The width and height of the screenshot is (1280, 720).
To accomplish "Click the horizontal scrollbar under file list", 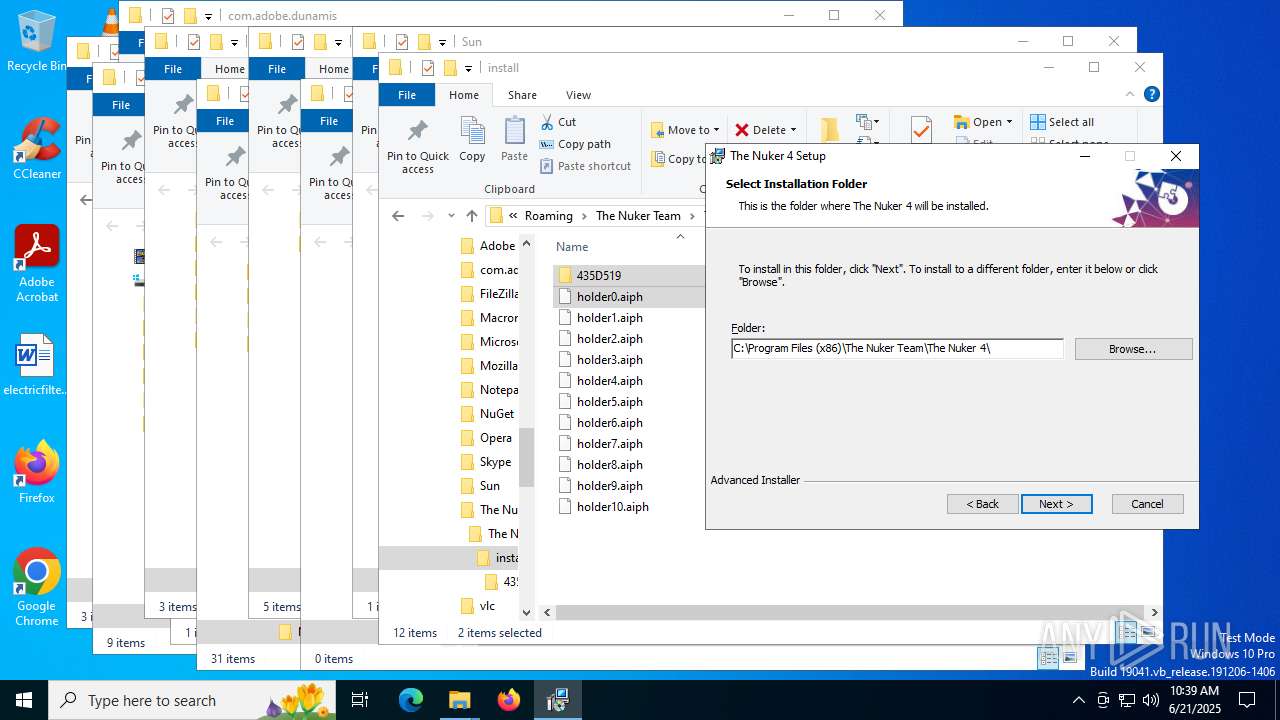I will (x=848, y=612).
